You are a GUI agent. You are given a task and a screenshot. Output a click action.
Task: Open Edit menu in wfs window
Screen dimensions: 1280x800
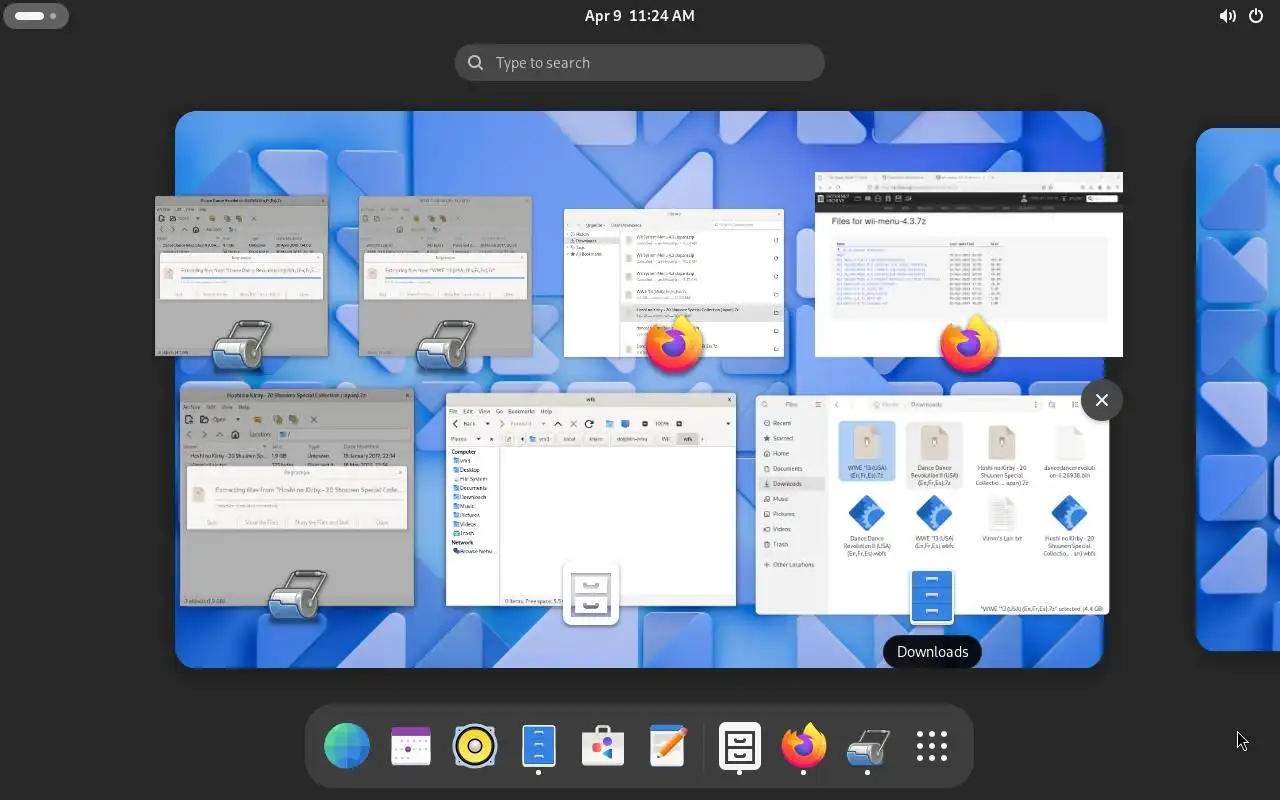point(468,411)
